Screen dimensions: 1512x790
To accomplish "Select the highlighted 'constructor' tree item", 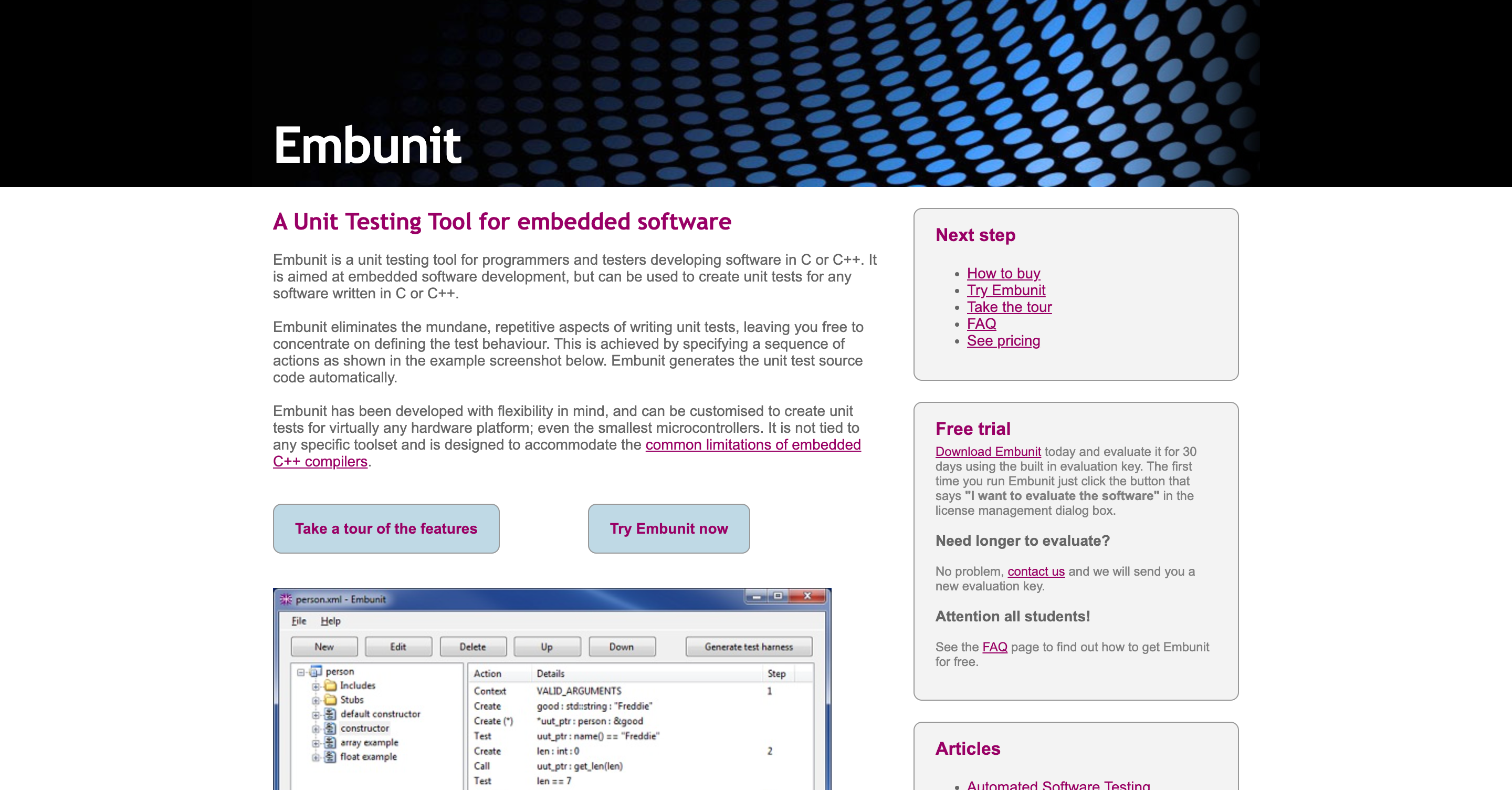I will coord(364,729).
